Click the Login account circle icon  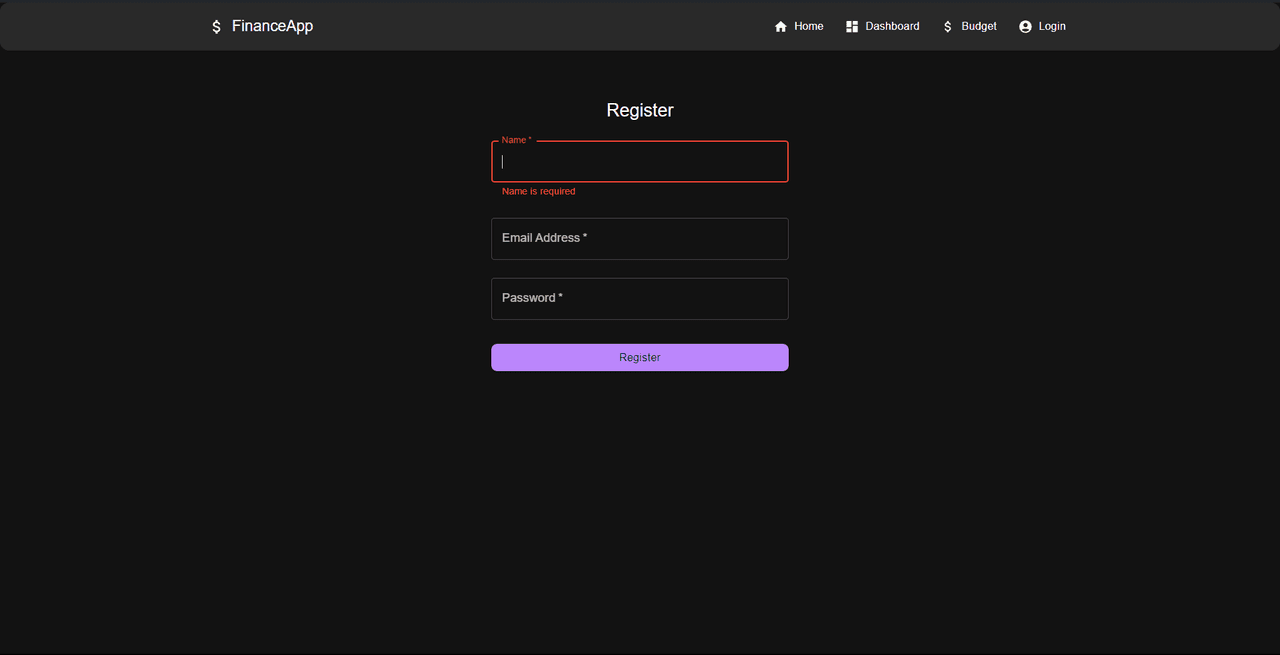click(1025, 27)
